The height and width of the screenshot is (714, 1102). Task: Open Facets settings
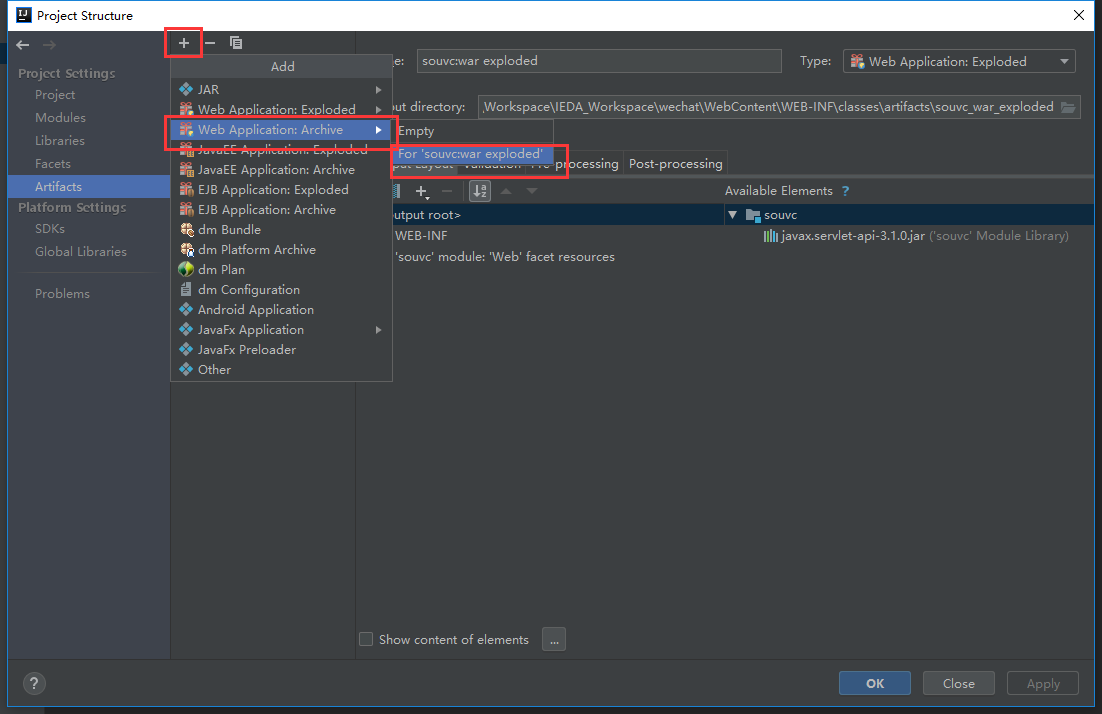coord(53,164)
